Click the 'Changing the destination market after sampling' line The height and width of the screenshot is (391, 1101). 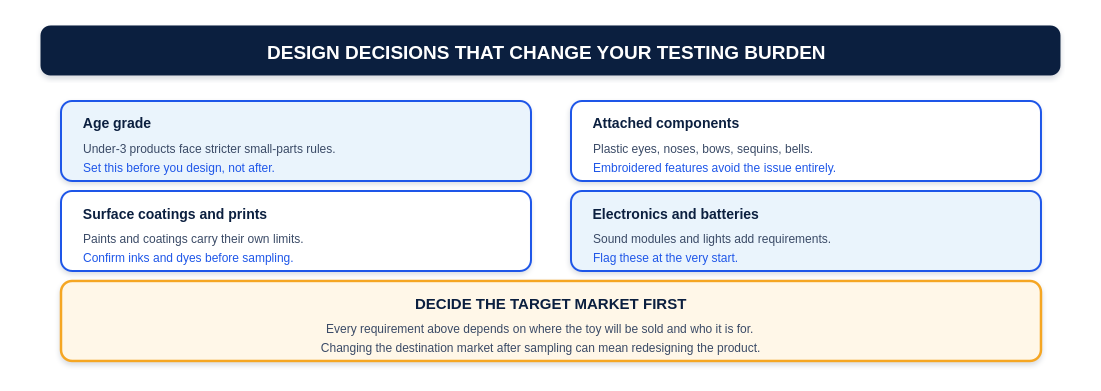tap(540, 347)
